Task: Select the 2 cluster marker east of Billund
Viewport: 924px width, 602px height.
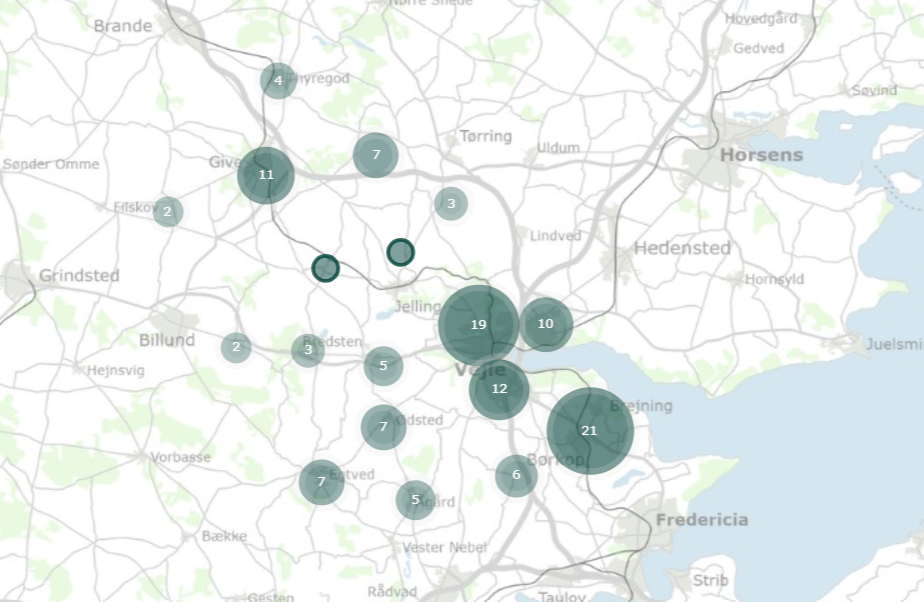Action: 236,347
